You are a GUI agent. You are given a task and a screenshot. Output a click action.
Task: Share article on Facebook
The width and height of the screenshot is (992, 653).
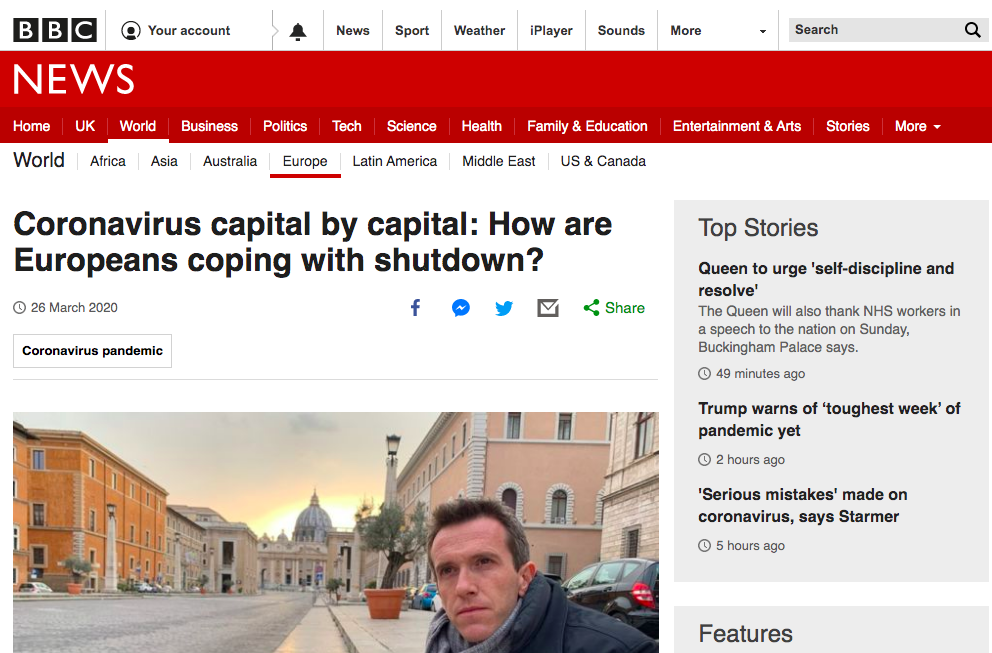[x=416, y=308]
